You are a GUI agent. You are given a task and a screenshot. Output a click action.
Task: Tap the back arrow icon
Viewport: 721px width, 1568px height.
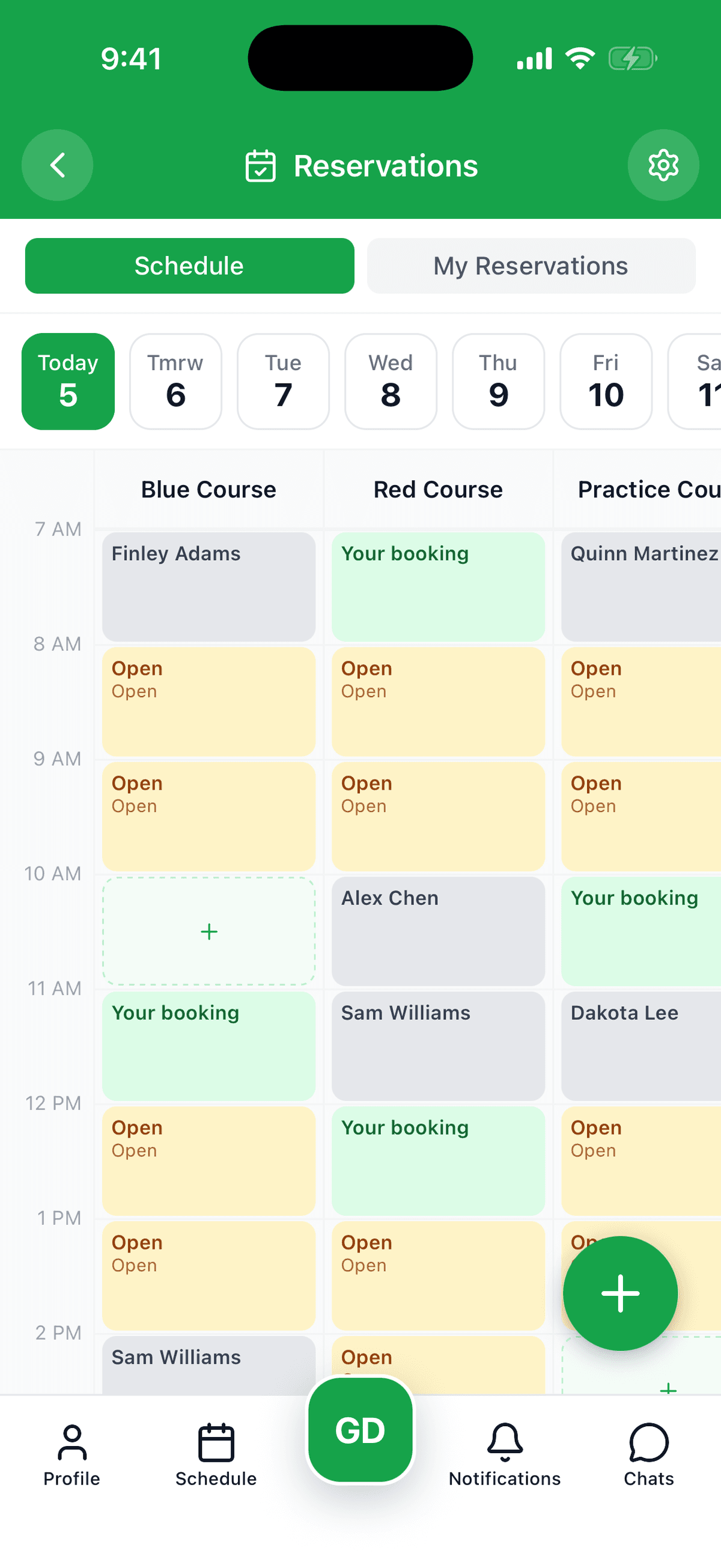click(x=57, y=165)
